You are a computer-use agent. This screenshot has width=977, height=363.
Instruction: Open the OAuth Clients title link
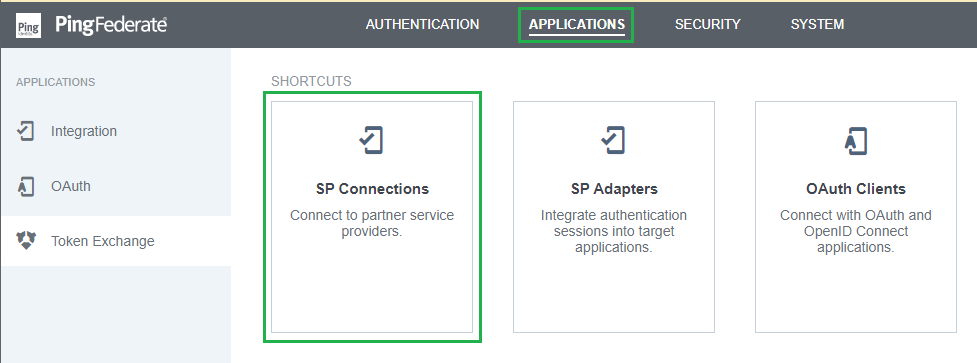(855, 189)
